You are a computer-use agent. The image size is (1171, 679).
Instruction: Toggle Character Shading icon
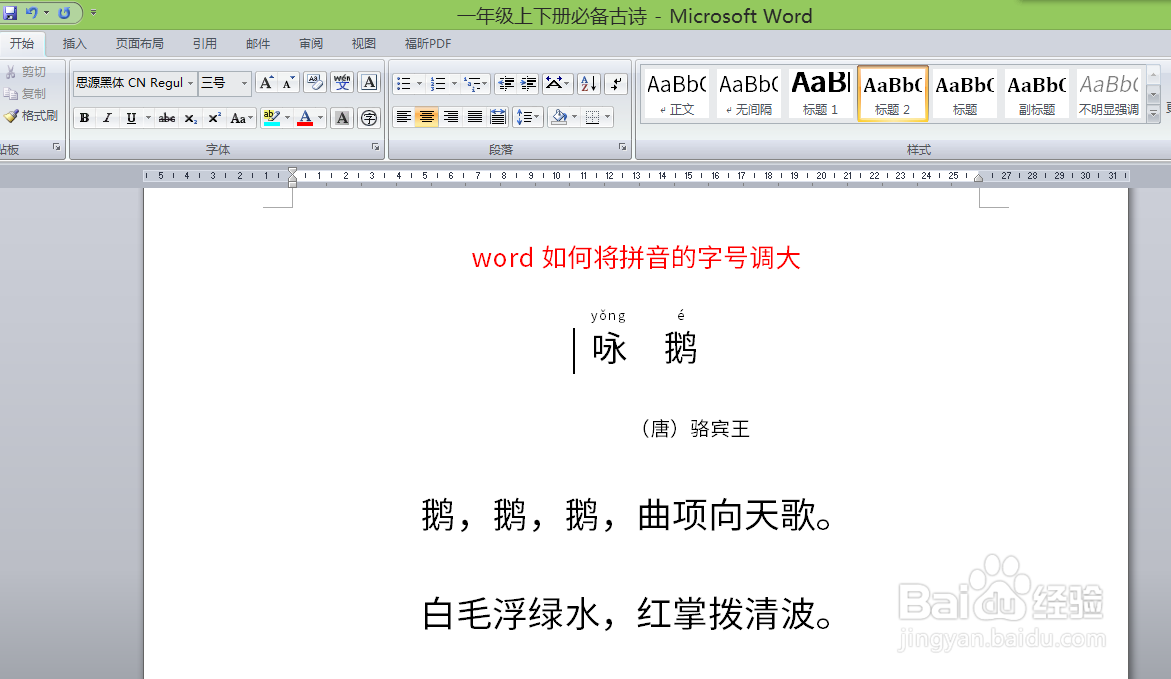click(x=342, y=118)
